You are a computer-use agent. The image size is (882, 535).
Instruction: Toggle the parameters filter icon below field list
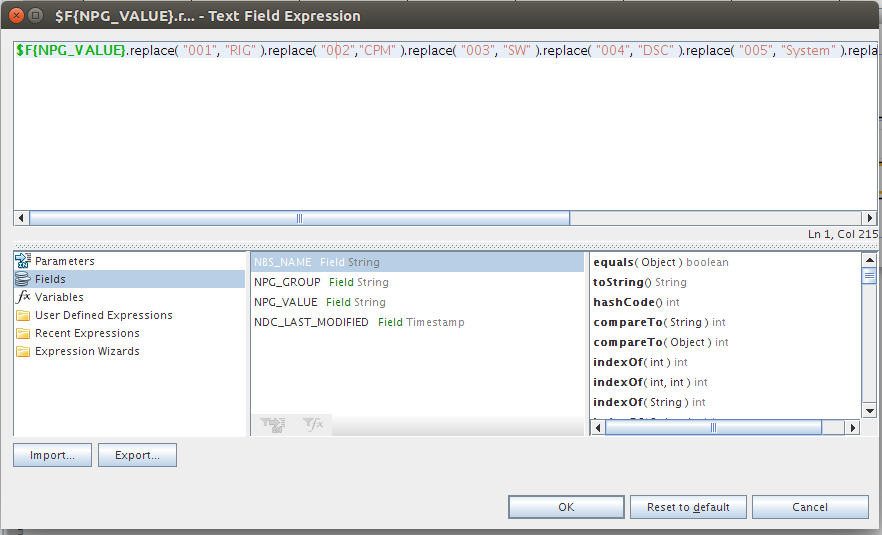click(272, 425)
